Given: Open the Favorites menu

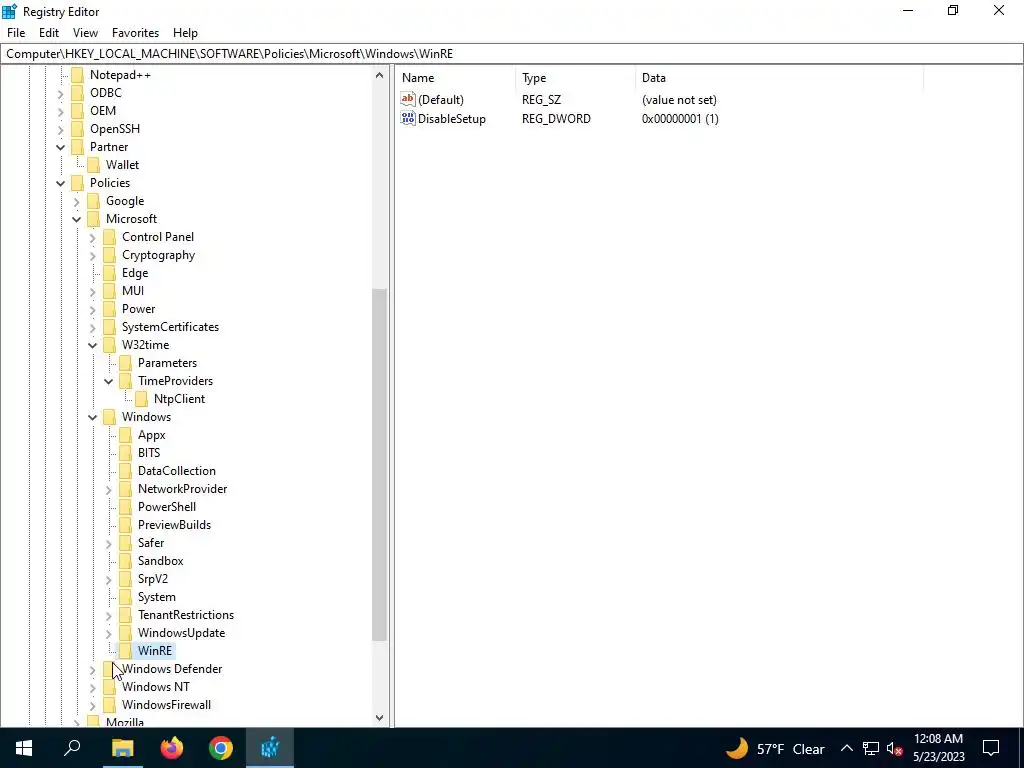Looking at the screenshot, I should coord(135,33).
